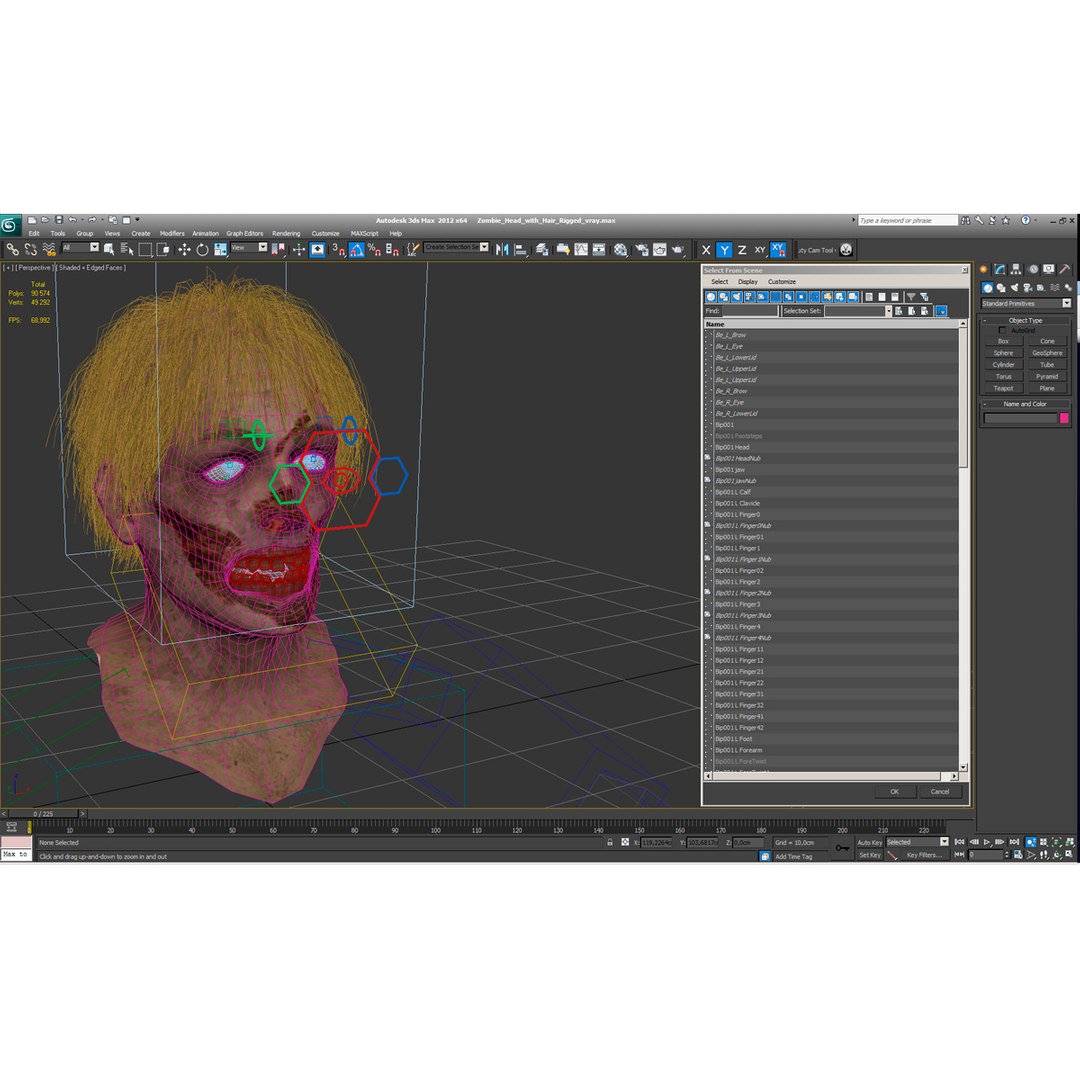Open the Display command panel tab
This screenshot has height=1080, width=1080.
pos(1048,269)
